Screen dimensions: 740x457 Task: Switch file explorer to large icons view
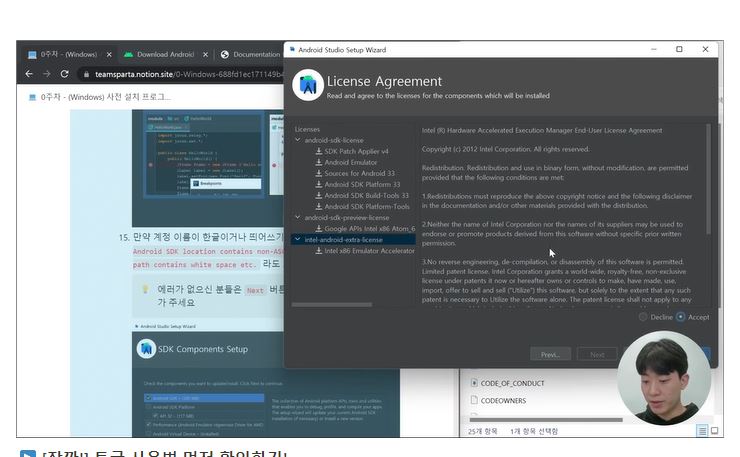[x=714, y=431]
